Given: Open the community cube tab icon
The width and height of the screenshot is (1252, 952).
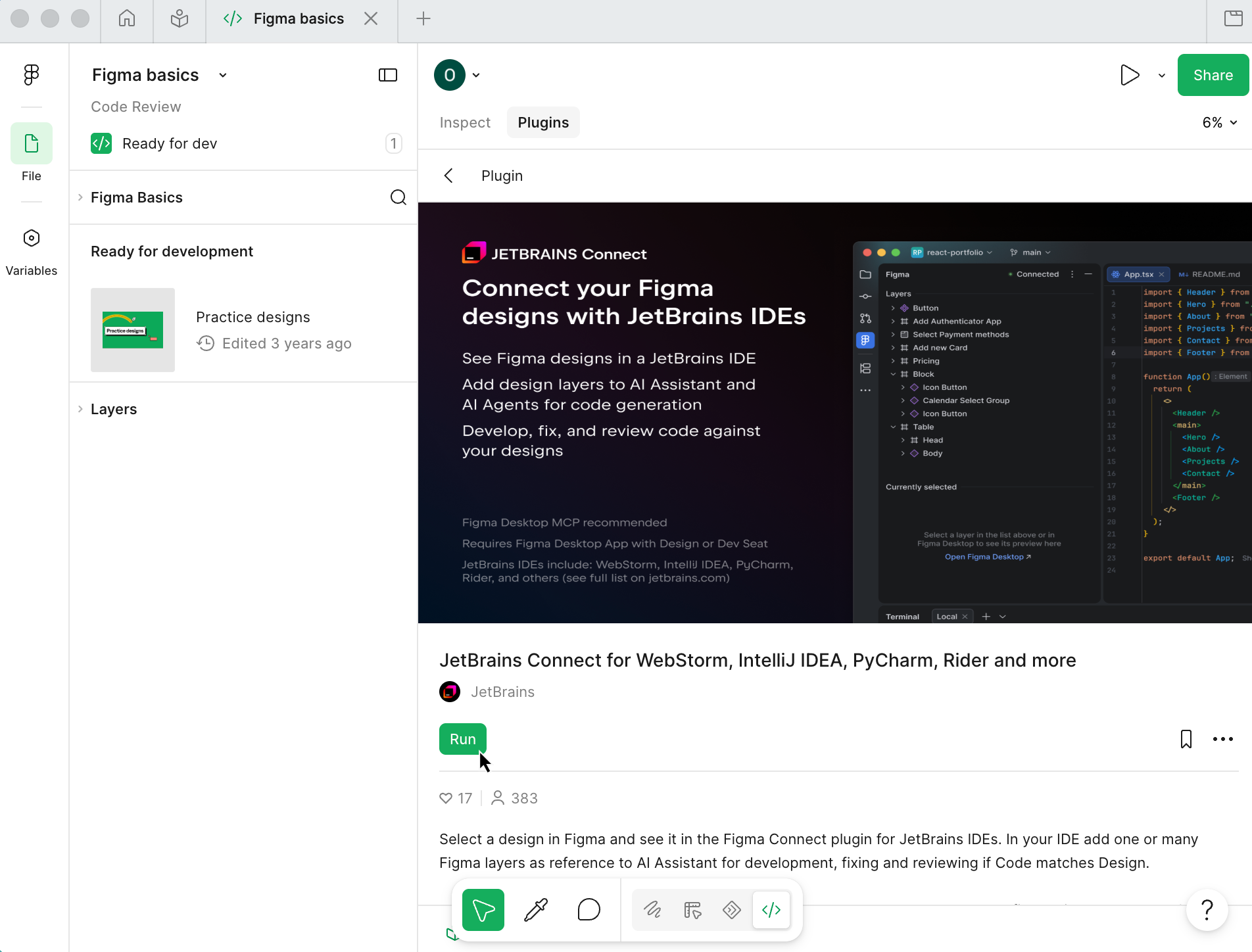Looking at the screenshot, I should coord(180,18).
